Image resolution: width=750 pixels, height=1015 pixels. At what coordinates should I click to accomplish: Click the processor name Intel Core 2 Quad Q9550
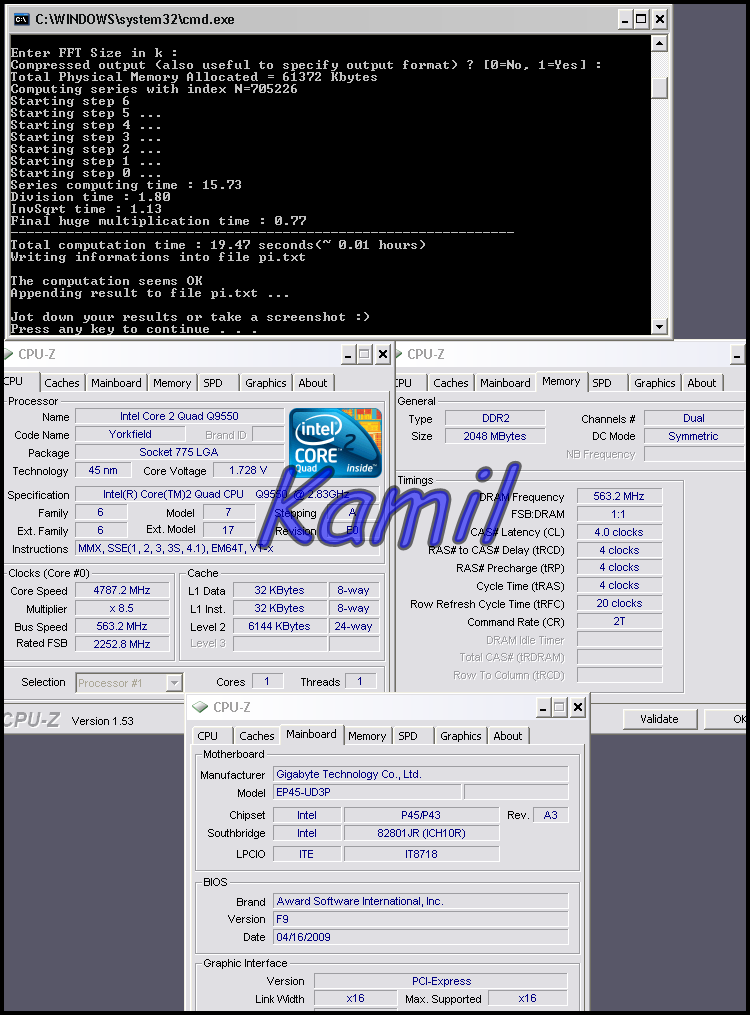tap(179, 416)
